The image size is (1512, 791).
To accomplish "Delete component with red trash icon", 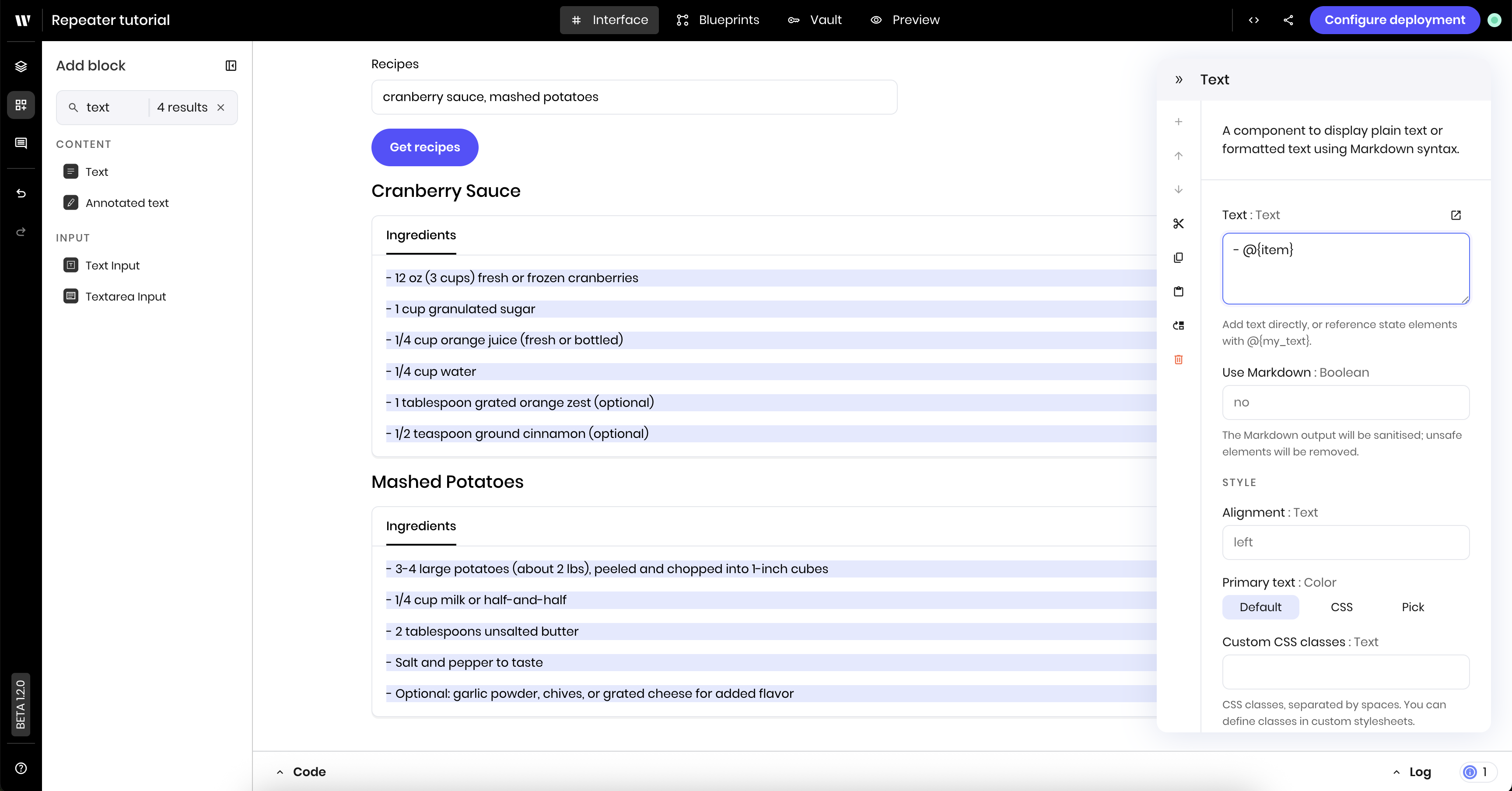I will 1178,360.
